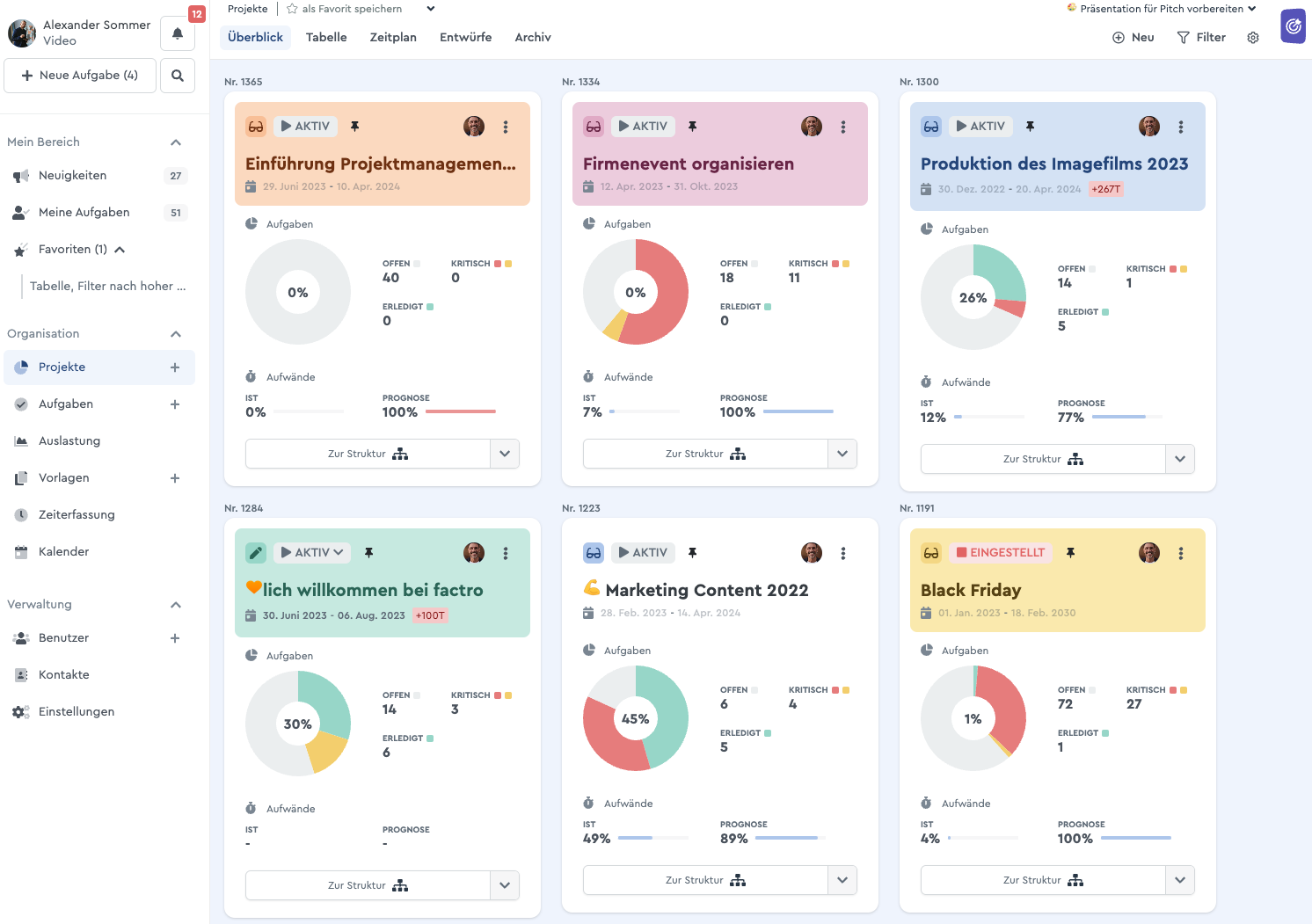Open settings gear next to Filter
Screen dimensions: 1312x924
(x=1253, y=38)
